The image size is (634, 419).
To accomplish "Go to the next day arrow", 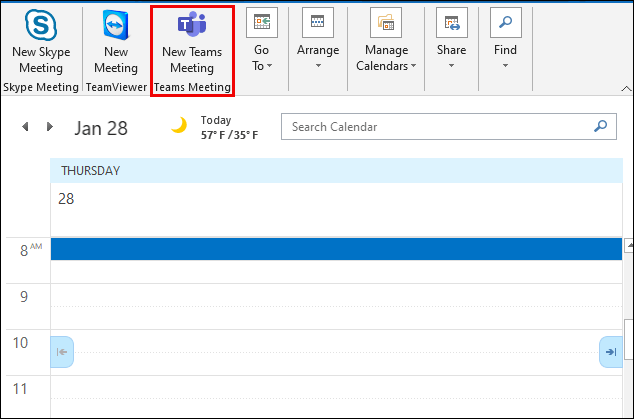I will (50, 127).
